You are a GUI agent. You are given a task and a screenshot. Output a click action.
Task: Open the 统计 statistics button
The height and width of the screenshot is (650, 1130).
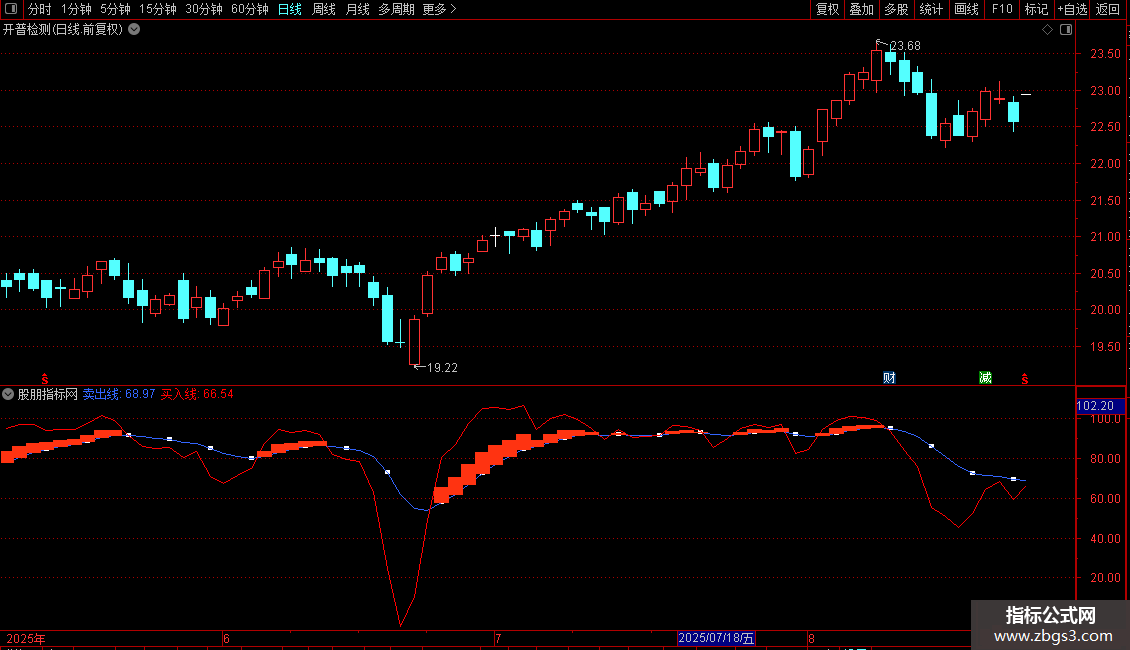[x=931, y=9]
